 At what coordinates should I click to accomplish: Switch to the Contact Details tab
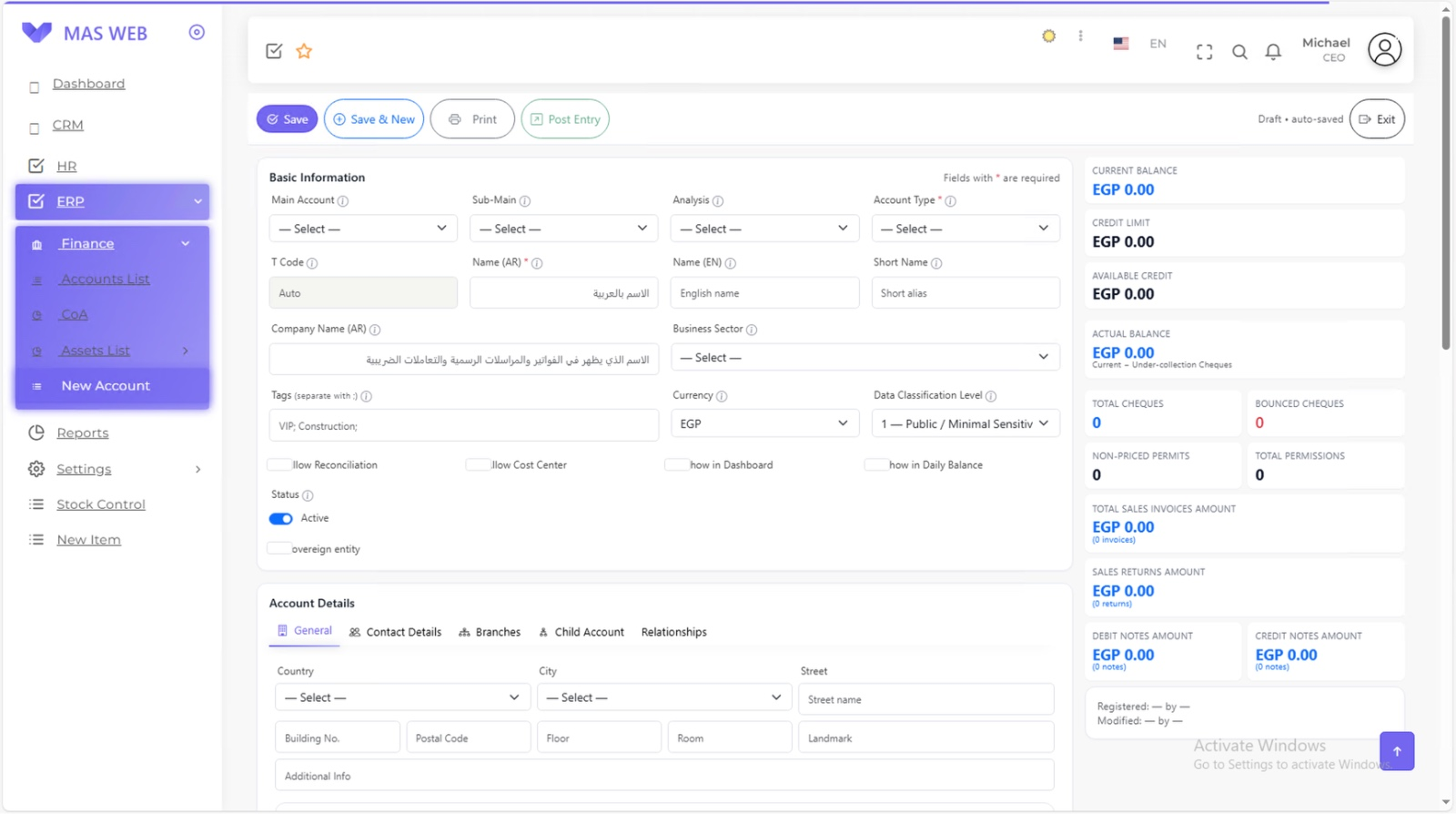point(396,632)
